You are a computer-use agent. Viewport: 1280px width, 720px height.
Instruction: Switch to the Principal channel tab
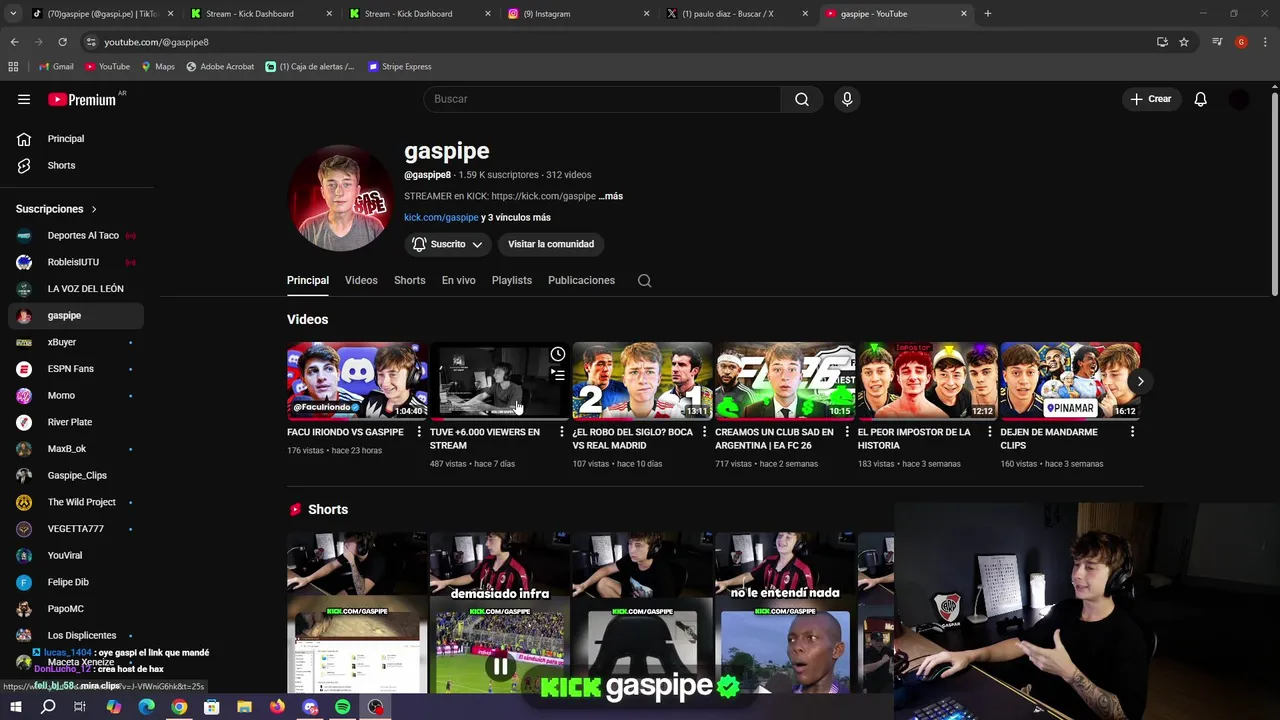pyautogui.click(x=308, y=281)
